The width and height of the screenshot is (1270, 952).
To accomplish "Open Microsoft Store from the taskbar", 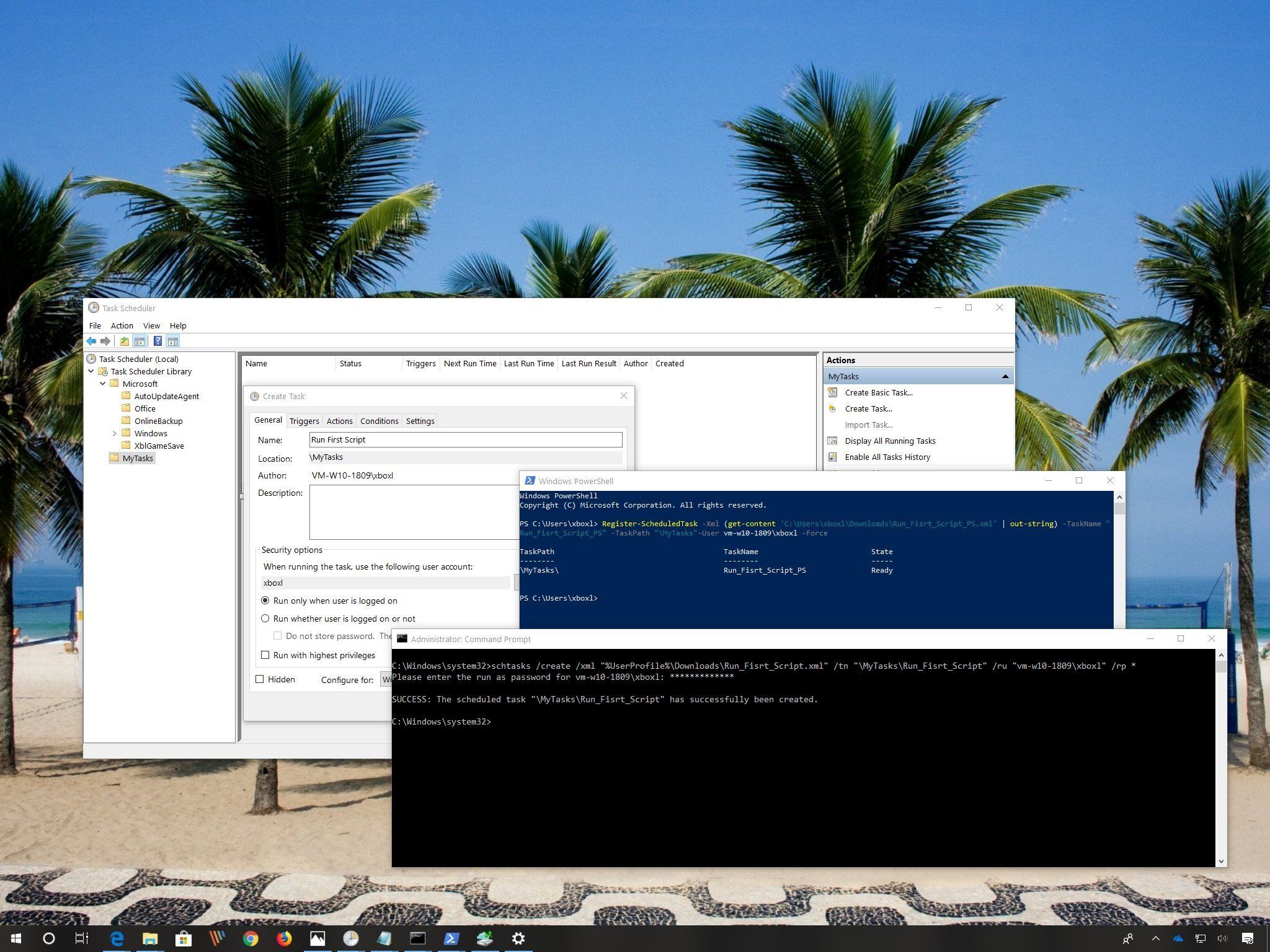I will click(184, 938).
